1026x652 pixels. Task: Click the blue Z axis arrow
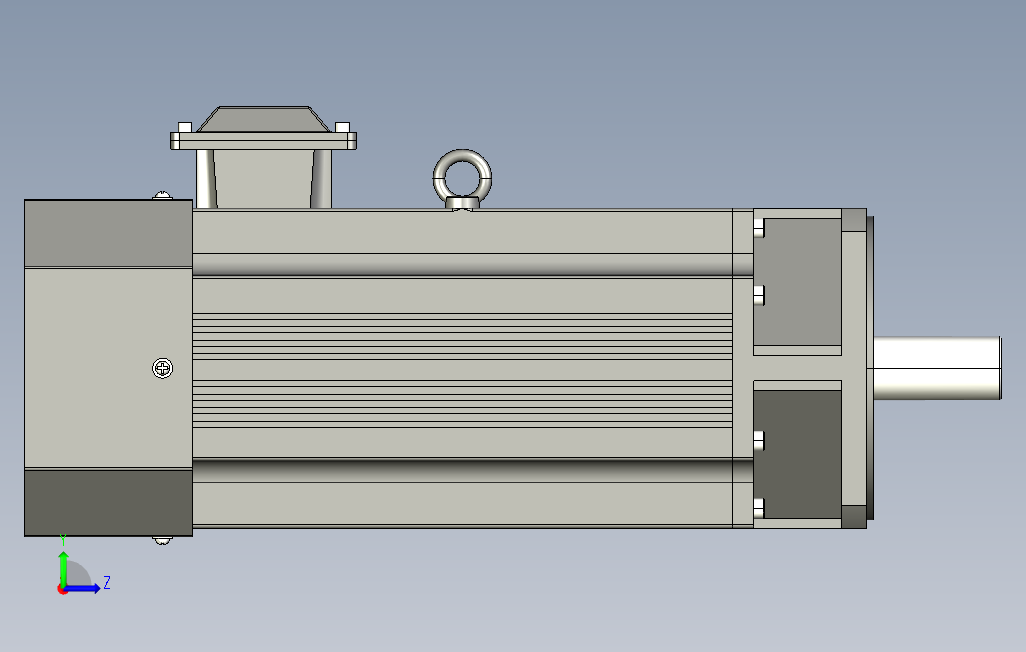[x=82, y=589]
